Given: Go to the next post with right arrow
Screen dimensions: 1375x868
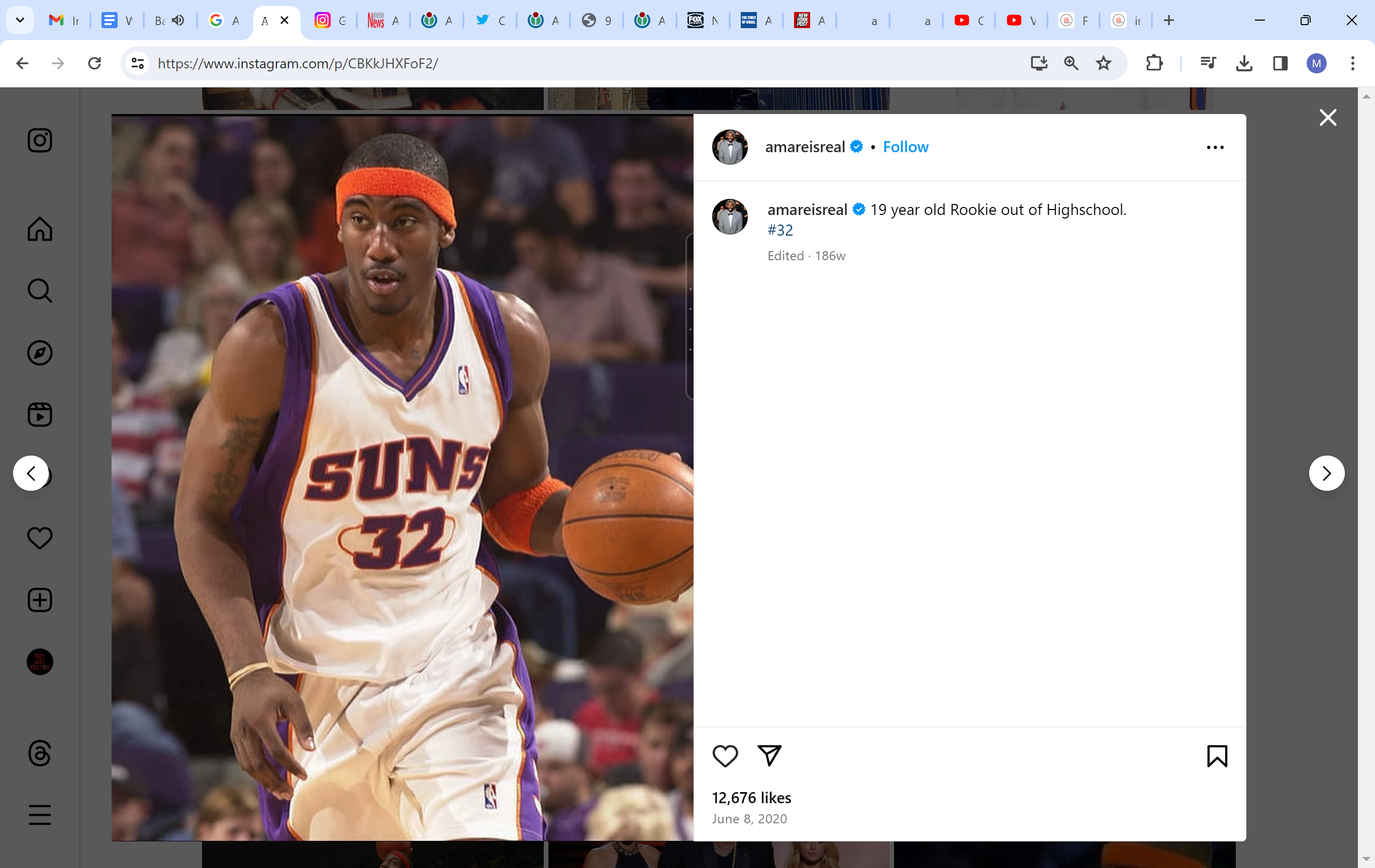Looking at the screenshot, I should click(x=1326, y=473).
